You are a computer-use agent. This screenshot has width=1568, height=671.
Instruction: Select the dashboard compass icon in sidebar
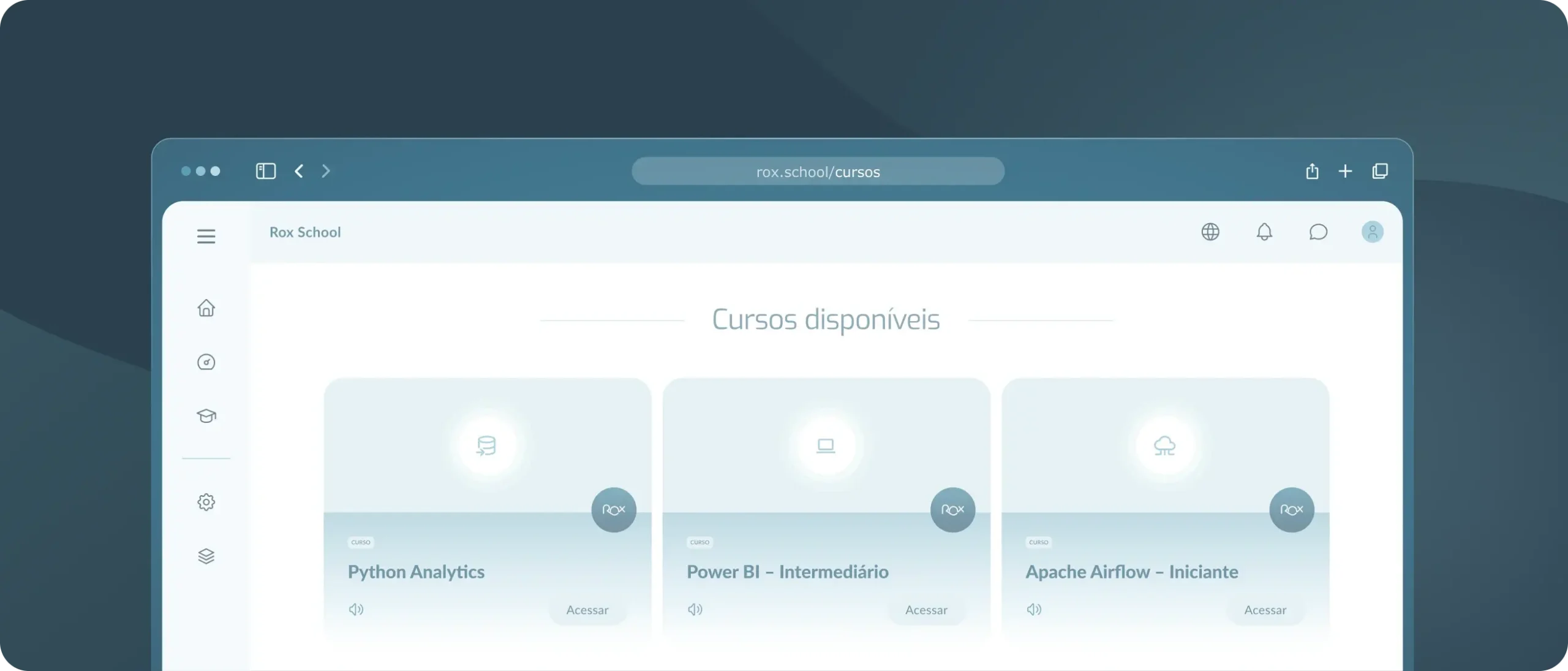(207, 362)
